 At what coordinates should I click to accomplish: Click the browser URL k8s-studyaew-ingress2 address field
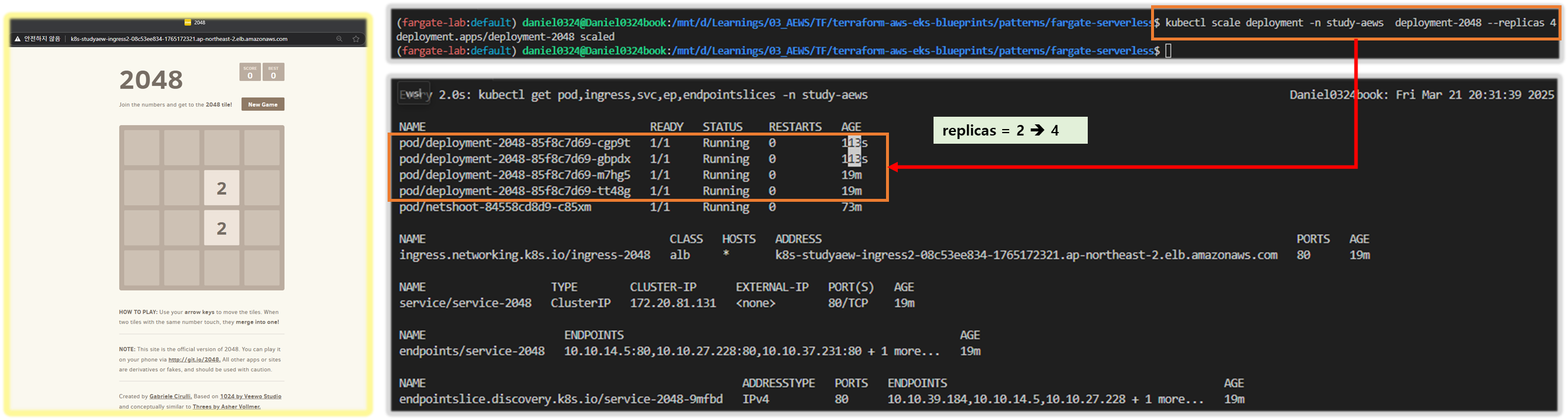pyautogui.click(x=179, y=39)
